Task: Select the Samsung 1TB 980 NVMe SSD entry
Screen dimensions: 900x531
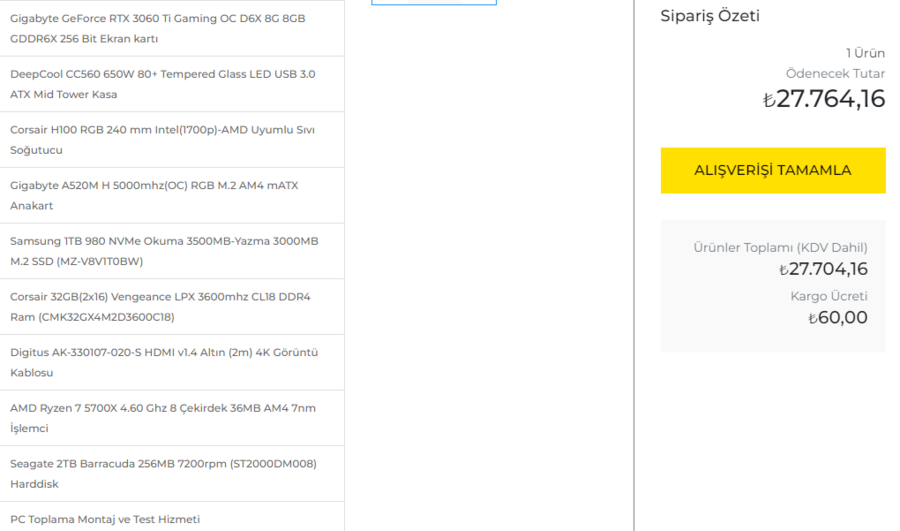Action: pyautogui.click(x=164, y=251)
